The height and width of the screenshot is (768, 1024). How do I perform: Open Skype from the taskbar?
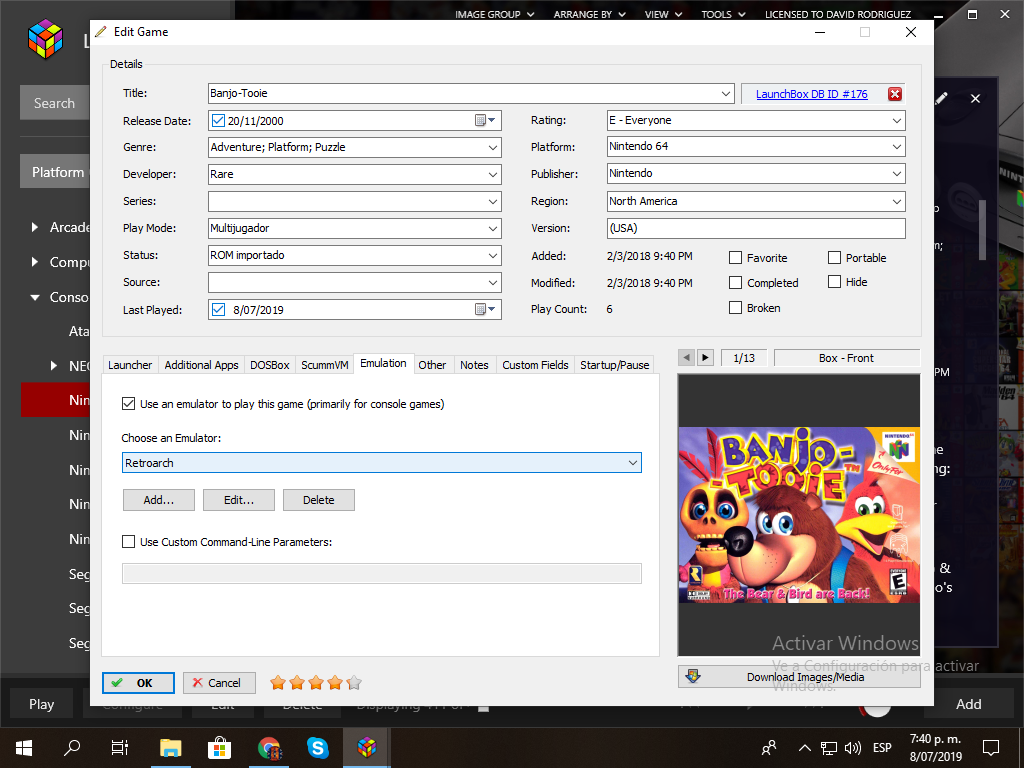[x=317, y=747]
